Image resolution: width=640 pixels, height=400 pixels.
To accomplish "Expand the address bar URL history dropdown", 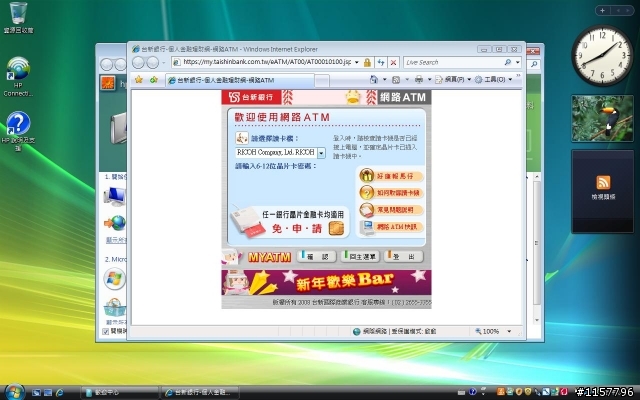I will 356,62.
